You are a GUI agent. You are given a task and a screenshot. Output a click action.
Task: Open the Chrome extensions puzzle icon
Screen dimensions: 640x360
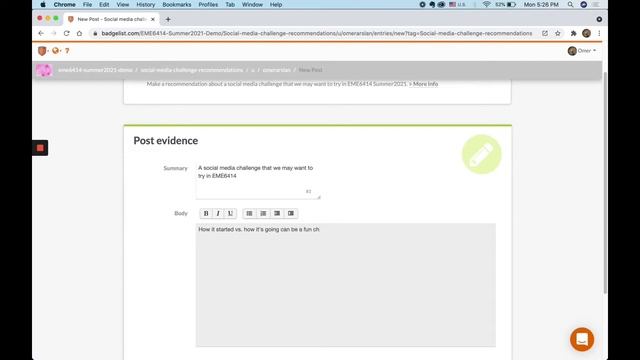click(x=573, y=33)
